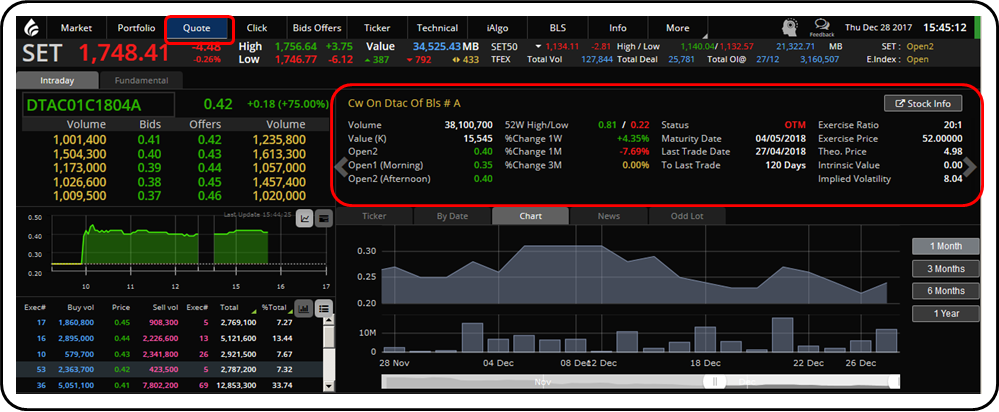The width and height of the screenshot is (999, 412).
Task: Select row with buy vol 1,860,800
Action: (x=170, y=323)
